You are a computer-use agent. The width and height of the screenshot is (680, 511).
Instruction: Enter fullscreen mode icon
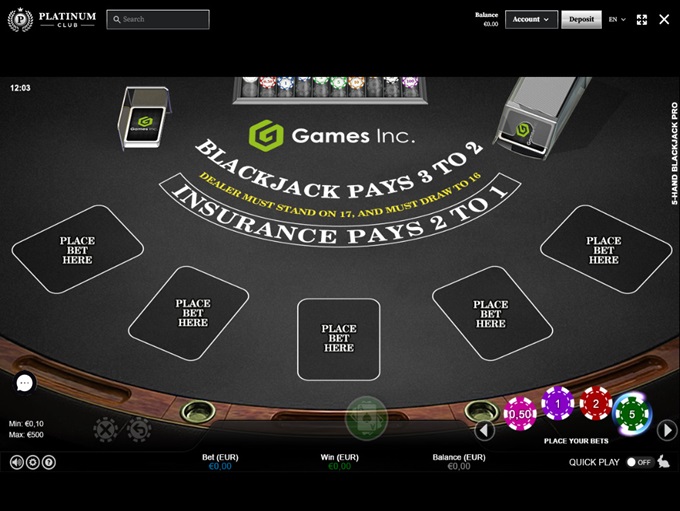[x=642, y=20]
